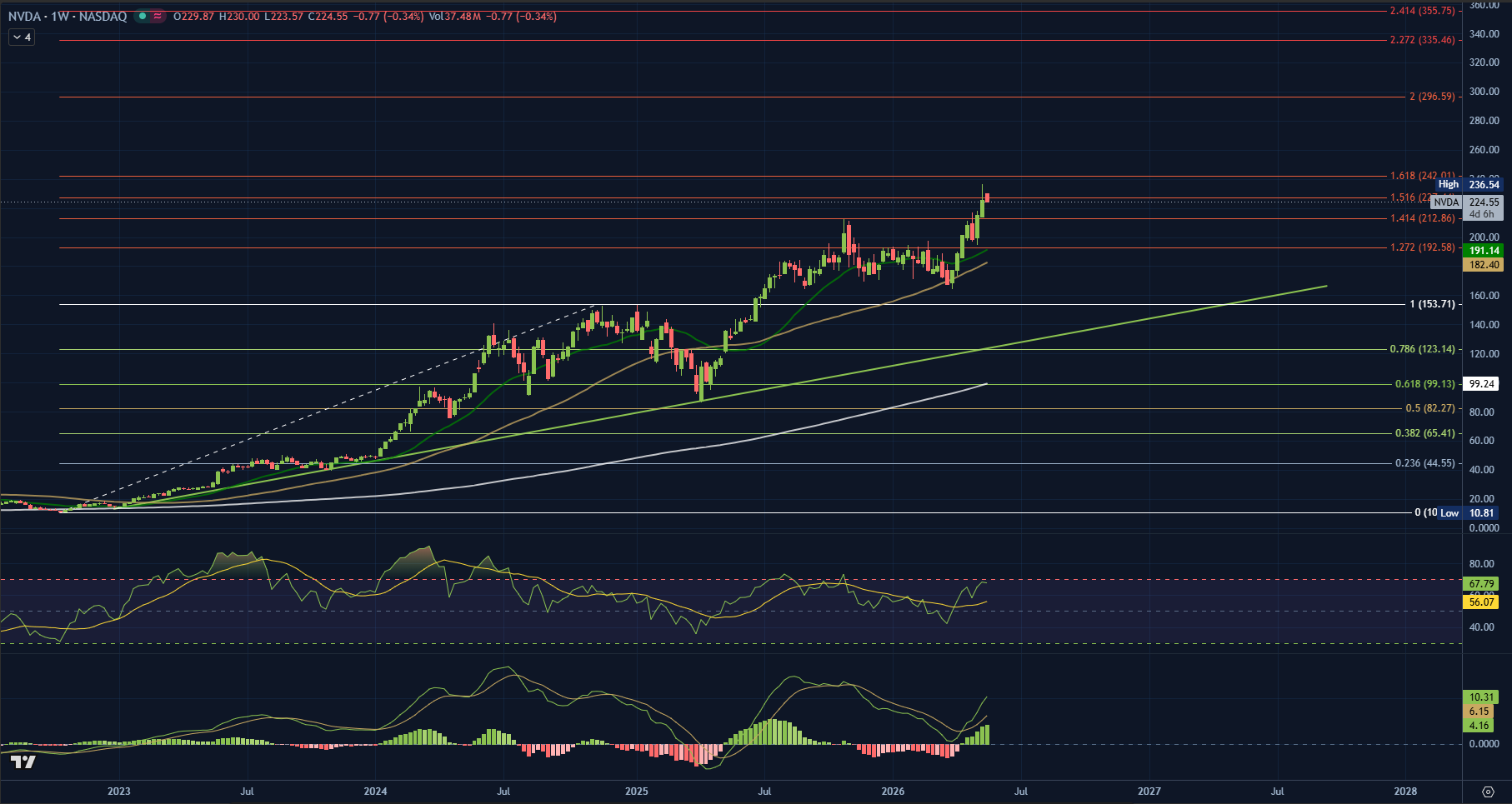Click the 2024 label on time axis

pos(376,791)
